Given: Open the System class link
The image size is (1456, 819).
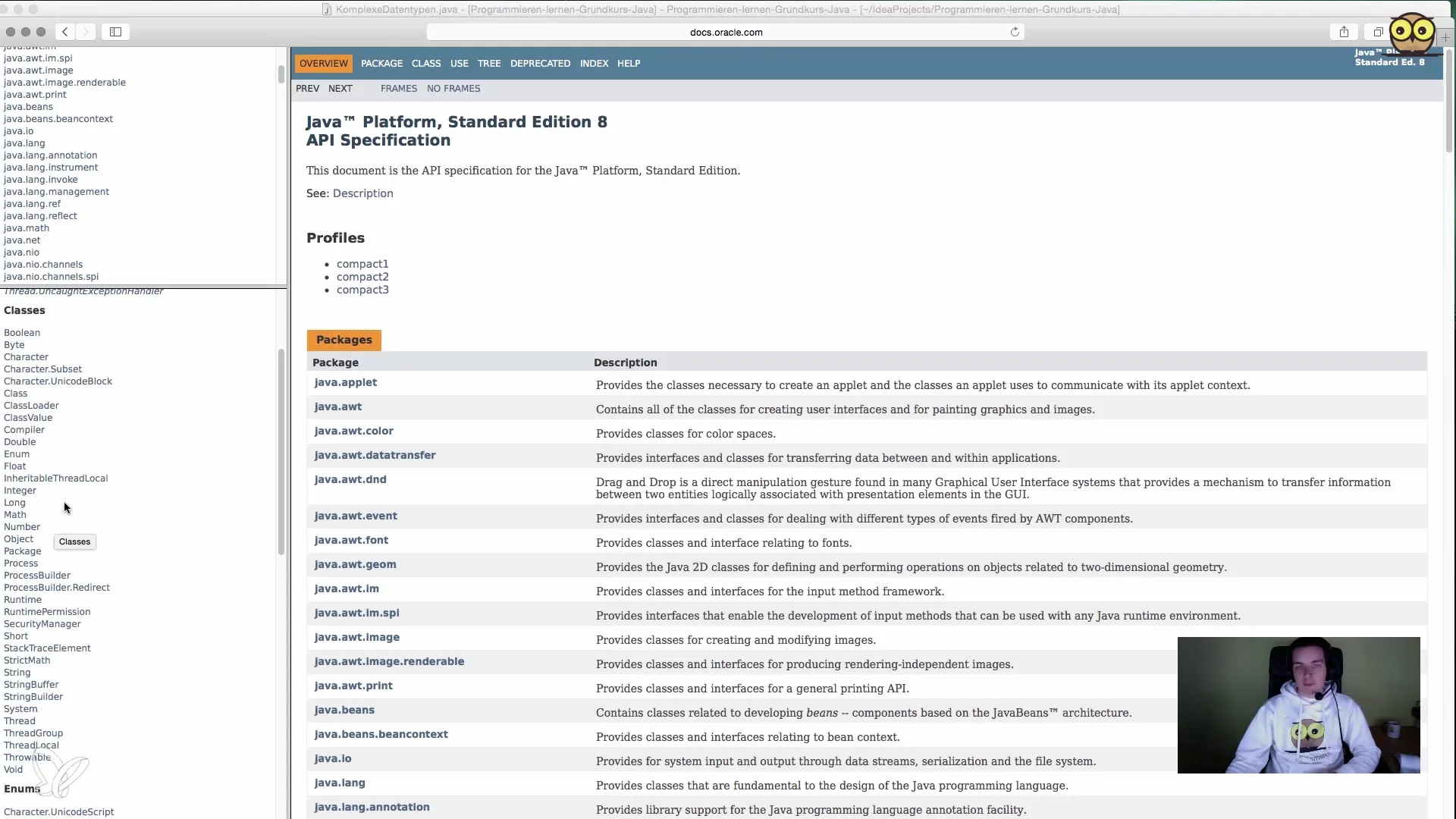Looking at the screenshot, I should [x=20, y=709].
